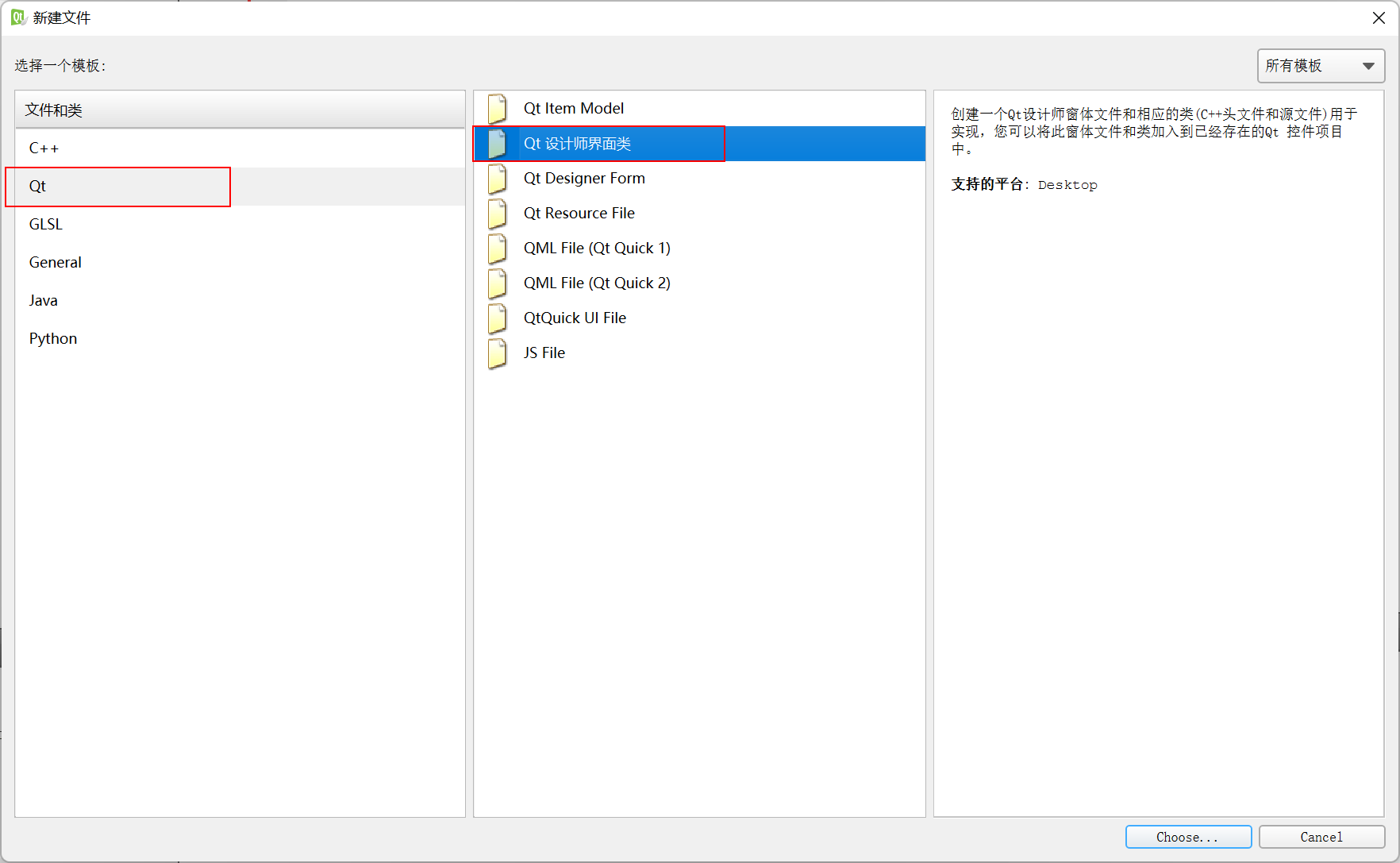Screen dimensions: 1400x863
Task: Select the C++ category
Action: pos(240,148)
